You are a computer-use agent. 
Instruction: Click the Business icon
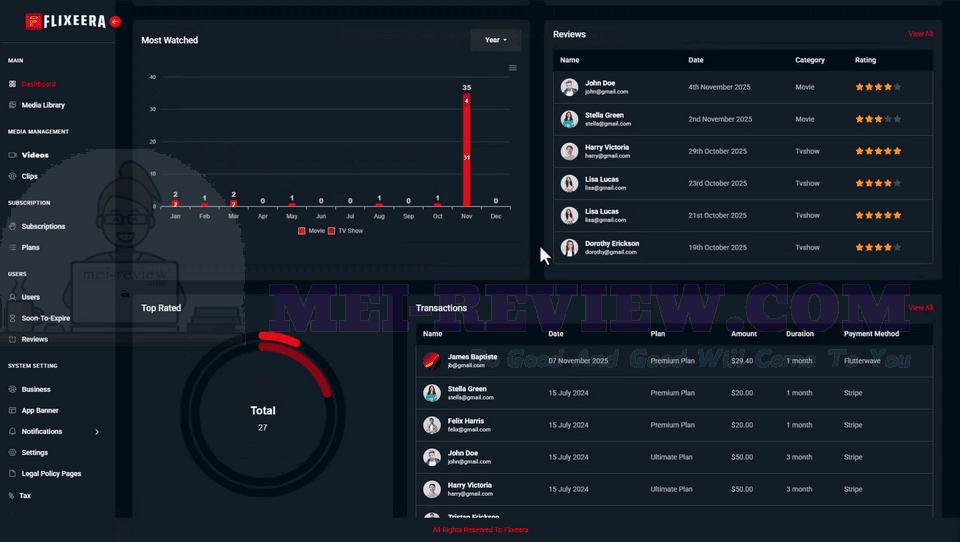tap(12, 389)
